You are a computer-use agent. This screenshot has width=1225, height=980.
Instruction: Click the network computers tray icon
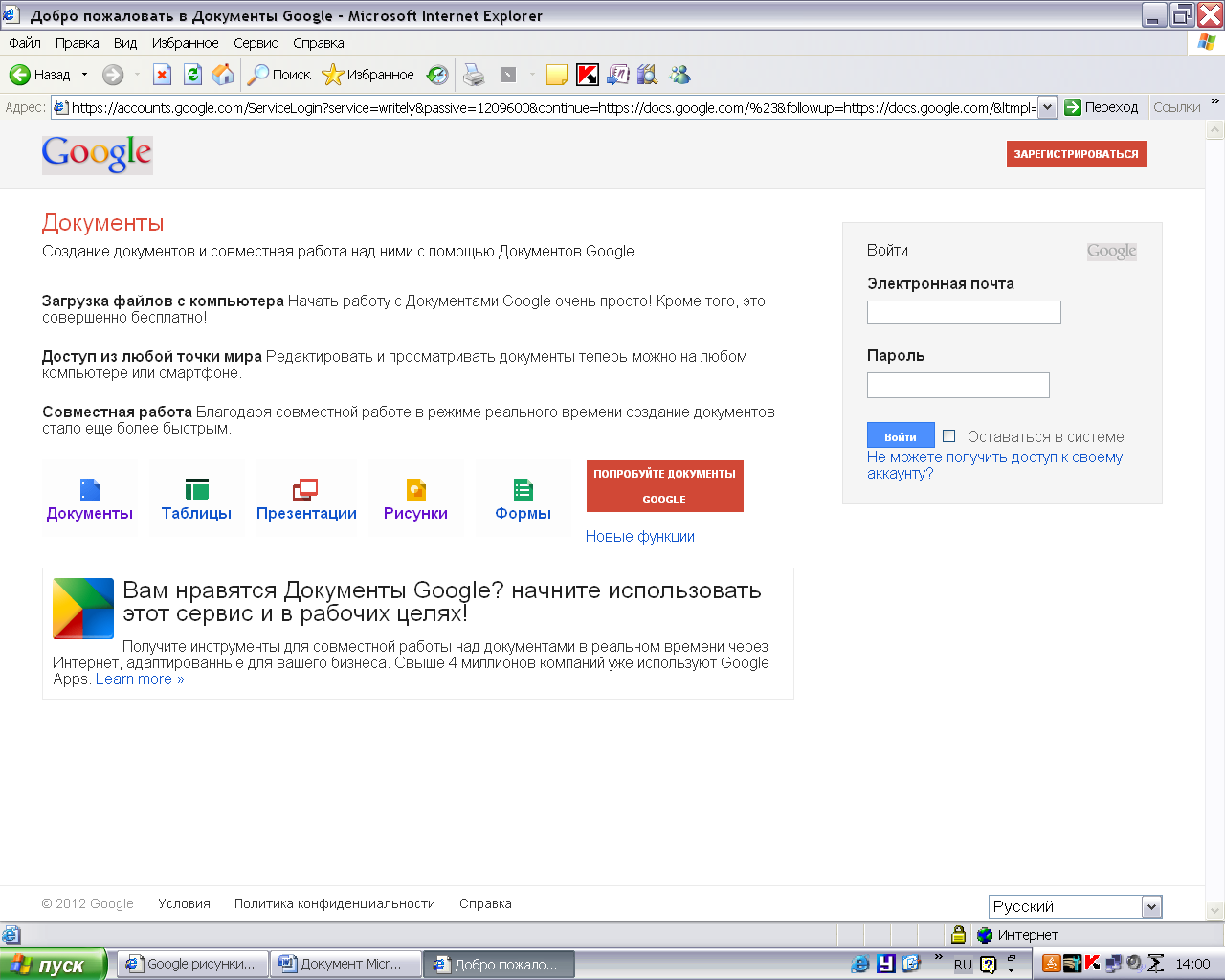click(x=1113, y=964)
